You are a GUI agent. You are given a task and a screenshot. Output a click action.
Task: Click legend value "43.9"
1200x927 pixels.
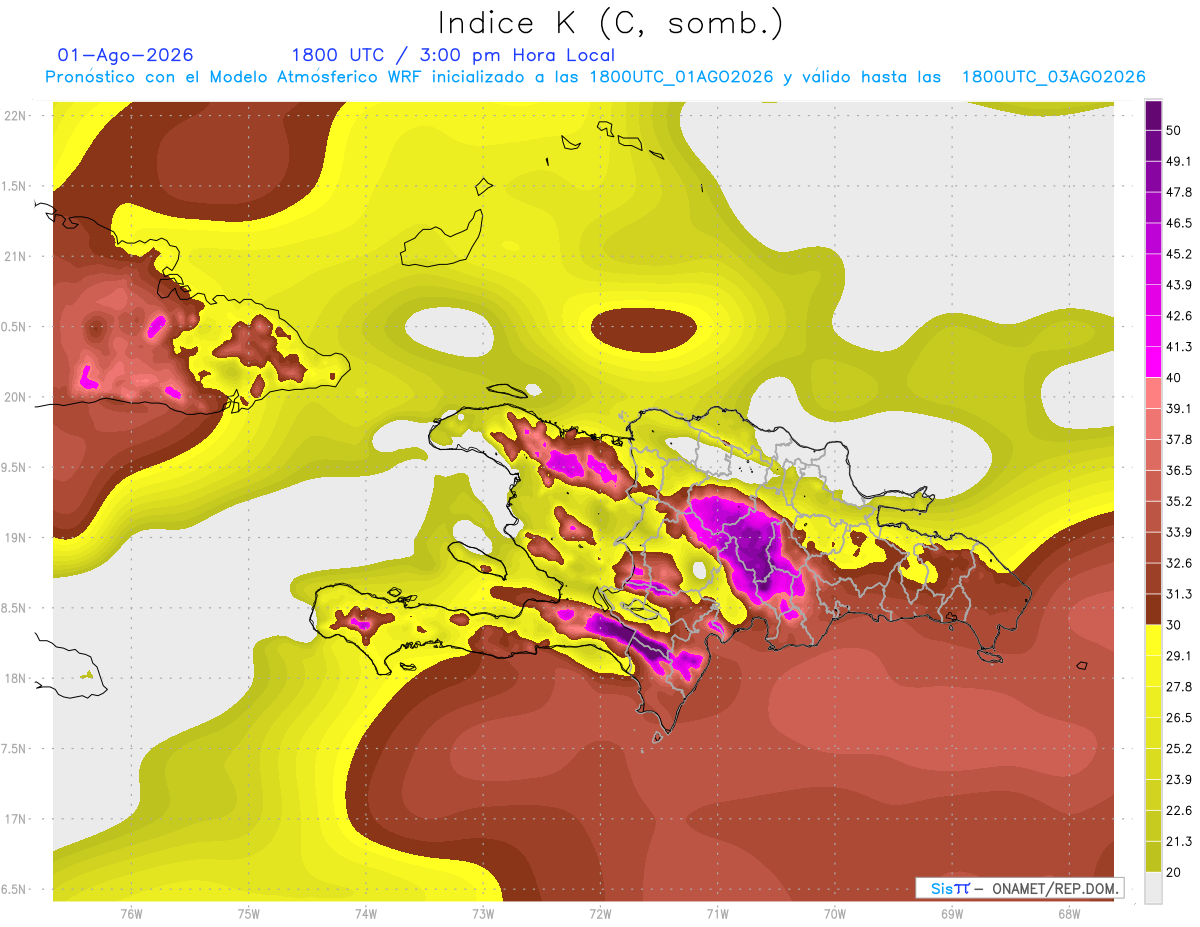pos(1179,285)
